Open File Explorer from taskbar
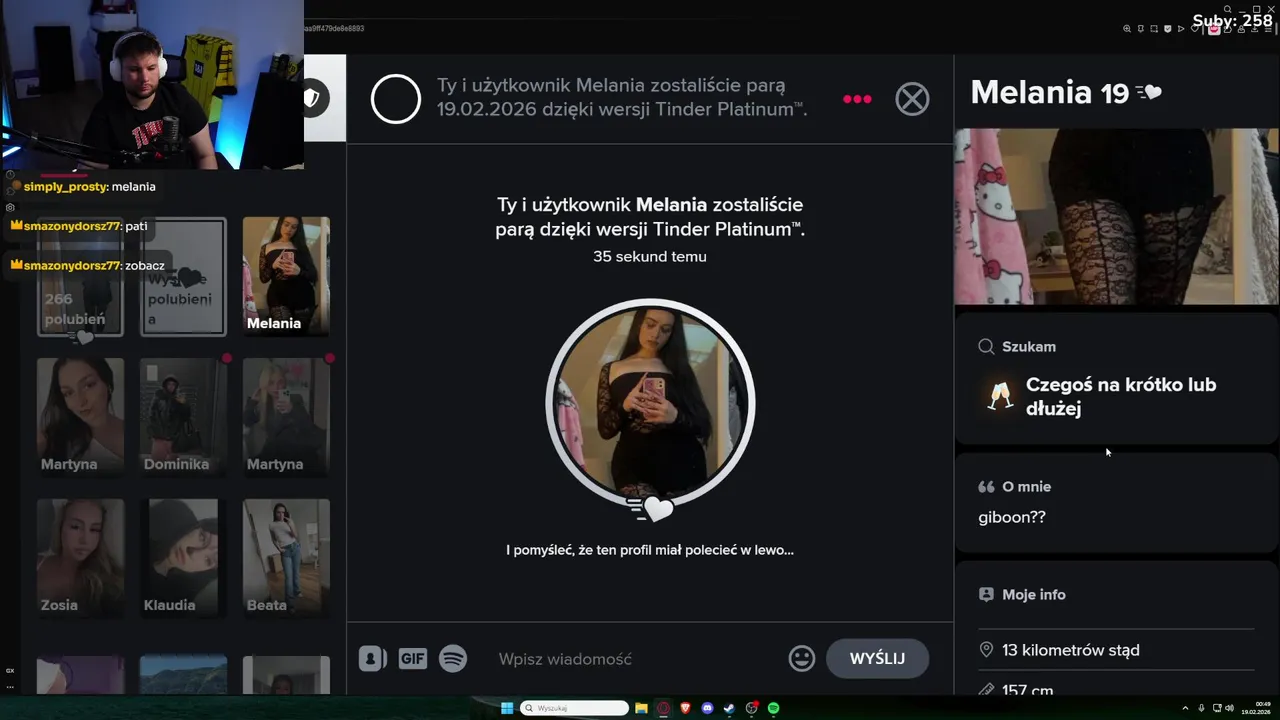The image size is (1280, 720). [x=641, y=708]
